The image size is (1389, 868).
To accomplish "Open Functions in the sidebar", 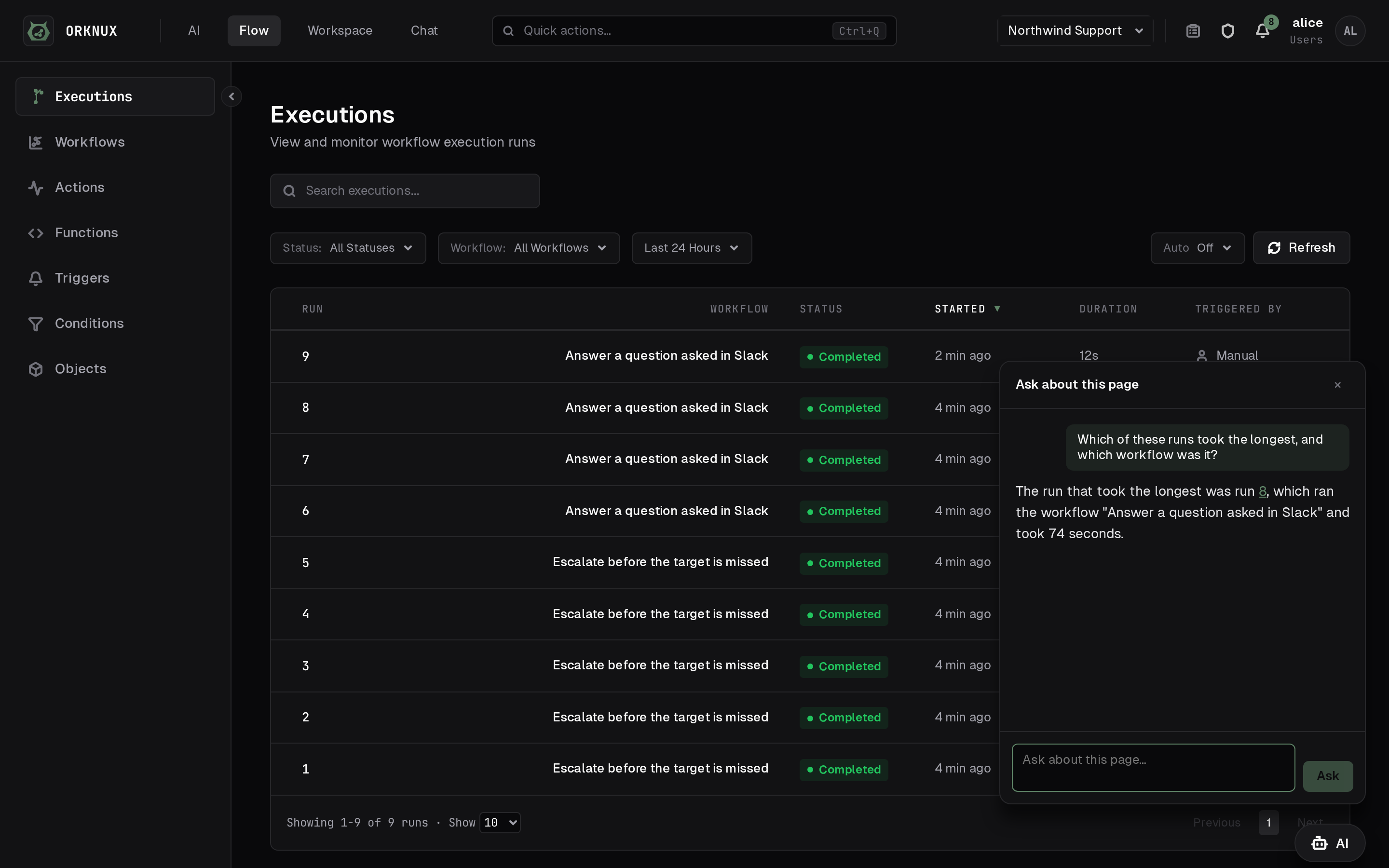I will click(x=115, y=232).
